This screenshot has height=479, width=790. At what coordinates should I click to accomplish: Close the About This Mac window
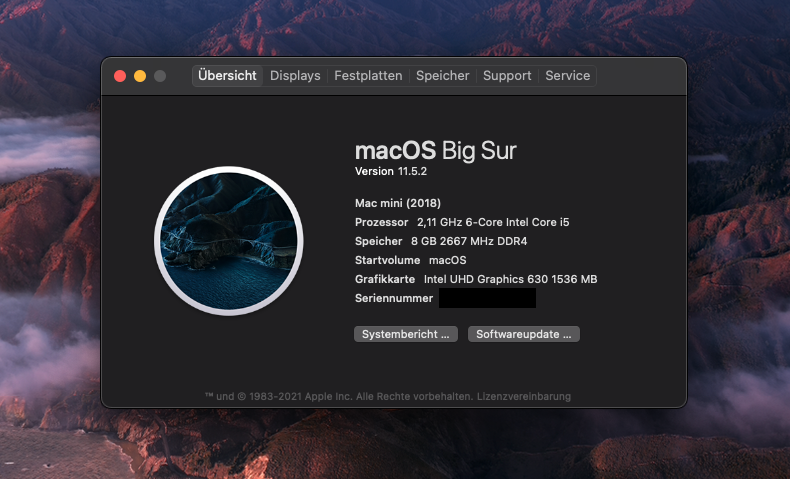[120, 76]
